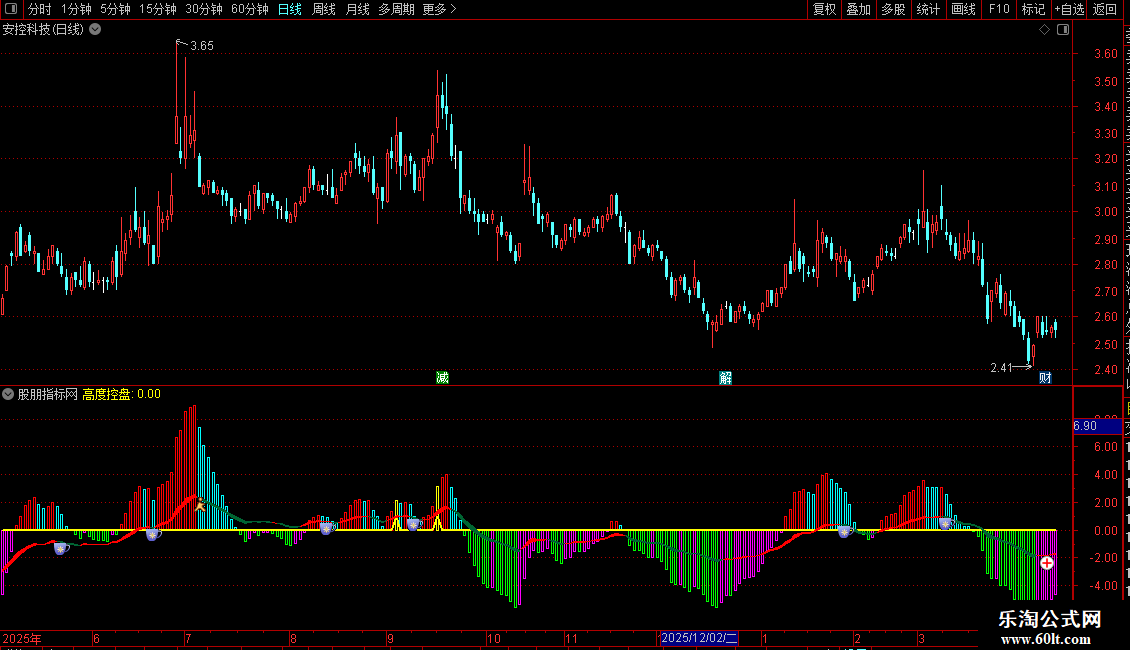Screen dimensions: 1130x650
Task: Click the cup signal icon before month 7
Action: pyautogui.click(x=153, y=535)
